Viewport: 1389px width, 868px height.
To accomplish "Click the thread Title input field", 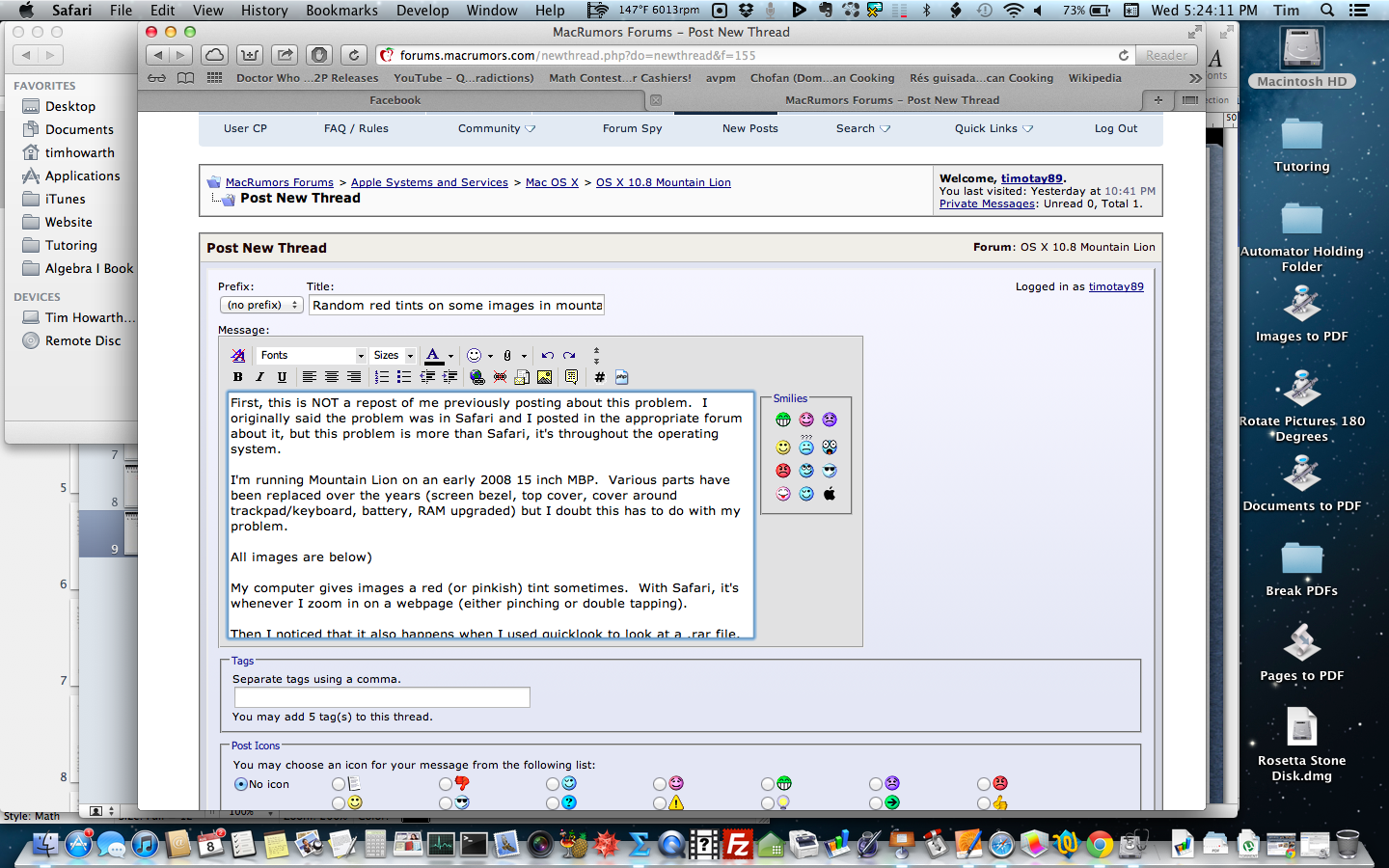I will pyautogui.click(x=456, y=306).
